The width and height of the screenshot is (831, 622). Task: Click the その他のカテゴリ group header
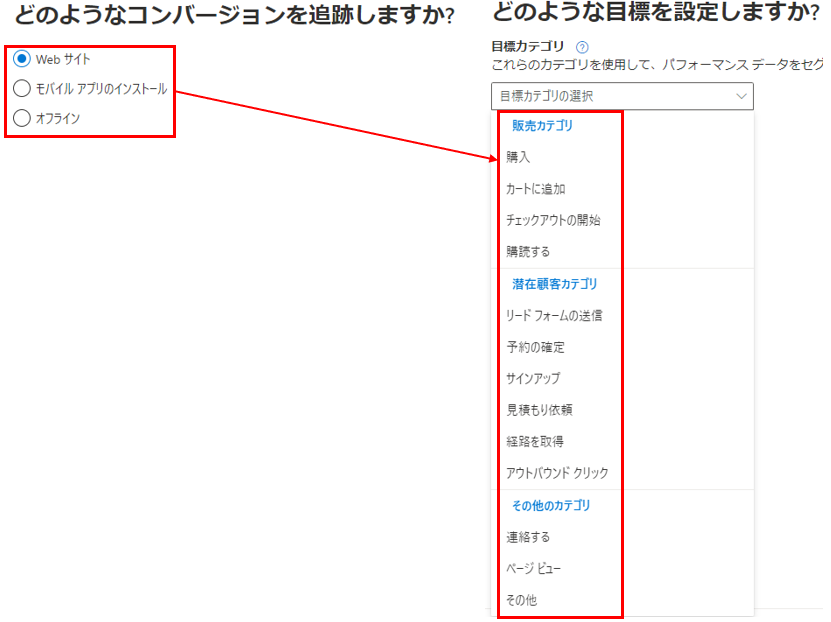[551, 506]
